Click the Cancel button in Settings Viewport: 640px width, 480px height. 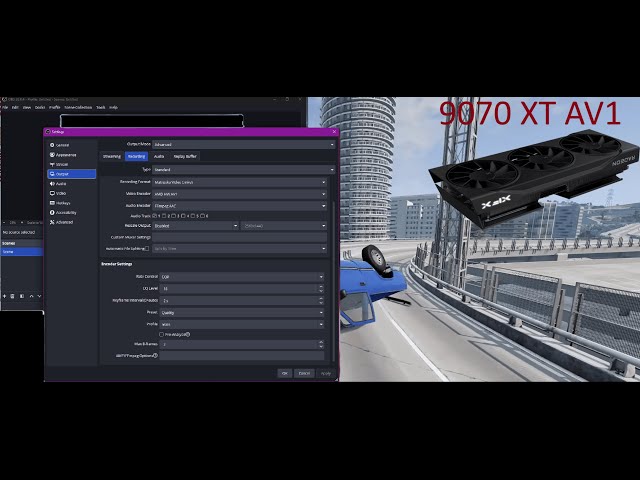pos(304,373)
